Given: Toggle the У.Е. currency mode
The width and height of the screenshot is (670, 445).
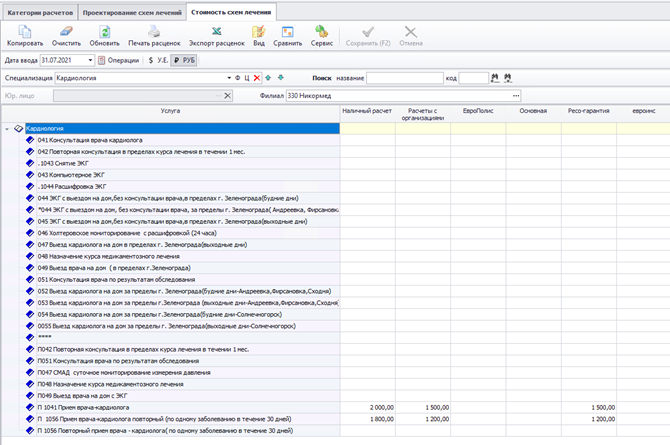Looking at the screenshot, I should pyautogui.click(x=158, y=60).
